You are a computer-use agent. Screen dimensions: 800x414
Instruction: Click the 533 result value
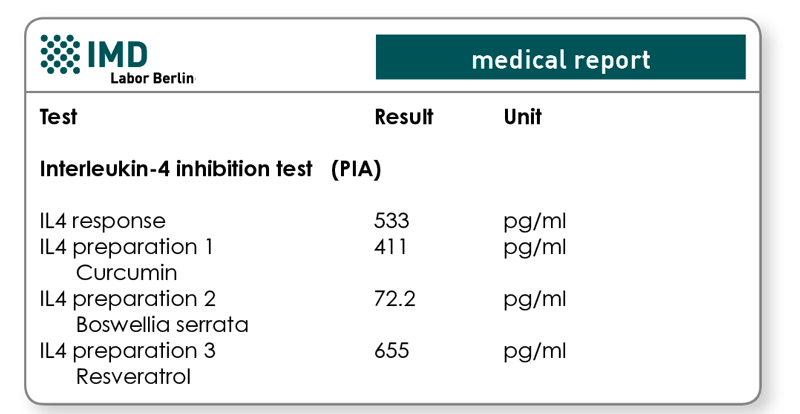(391, 221)
